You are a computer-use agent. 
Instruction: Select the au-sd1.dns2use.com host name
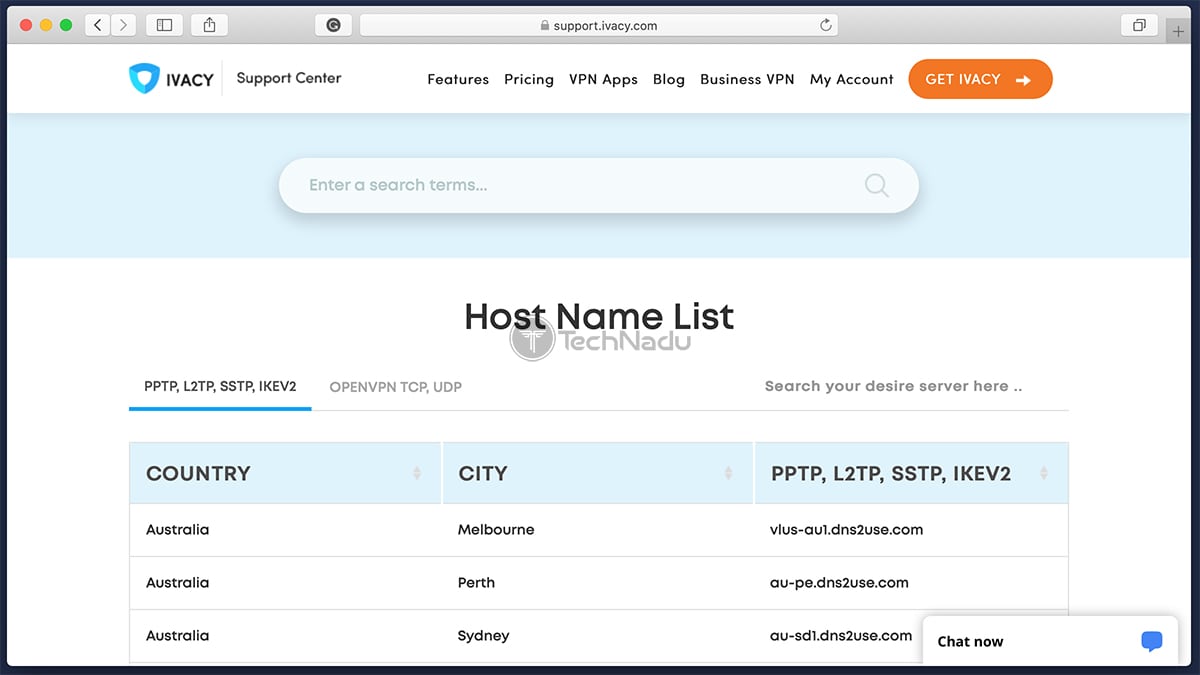click(x=841, y=635)
